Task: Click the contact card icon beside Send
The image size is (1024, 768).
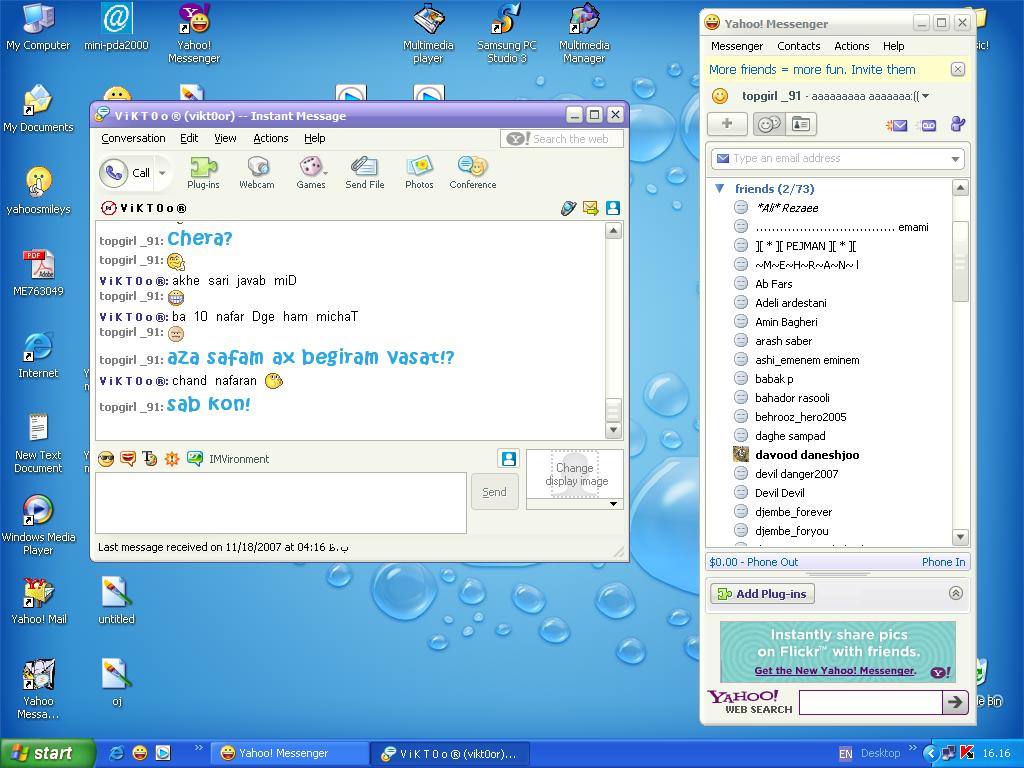Action: [x=509, y=458]
